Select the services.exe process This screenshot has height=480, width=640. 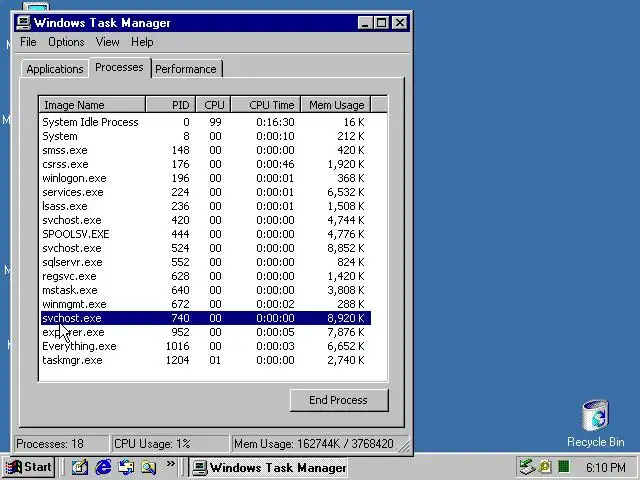click(x=206, y=192)
